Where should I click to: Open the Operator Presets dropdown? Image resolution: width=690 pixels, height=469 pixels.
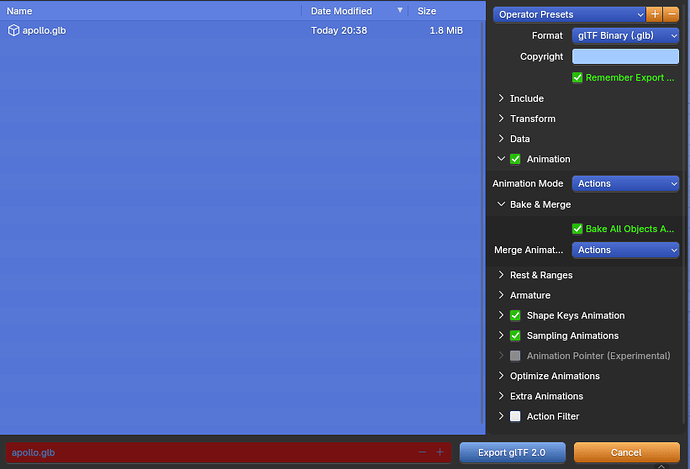(570, 14)
